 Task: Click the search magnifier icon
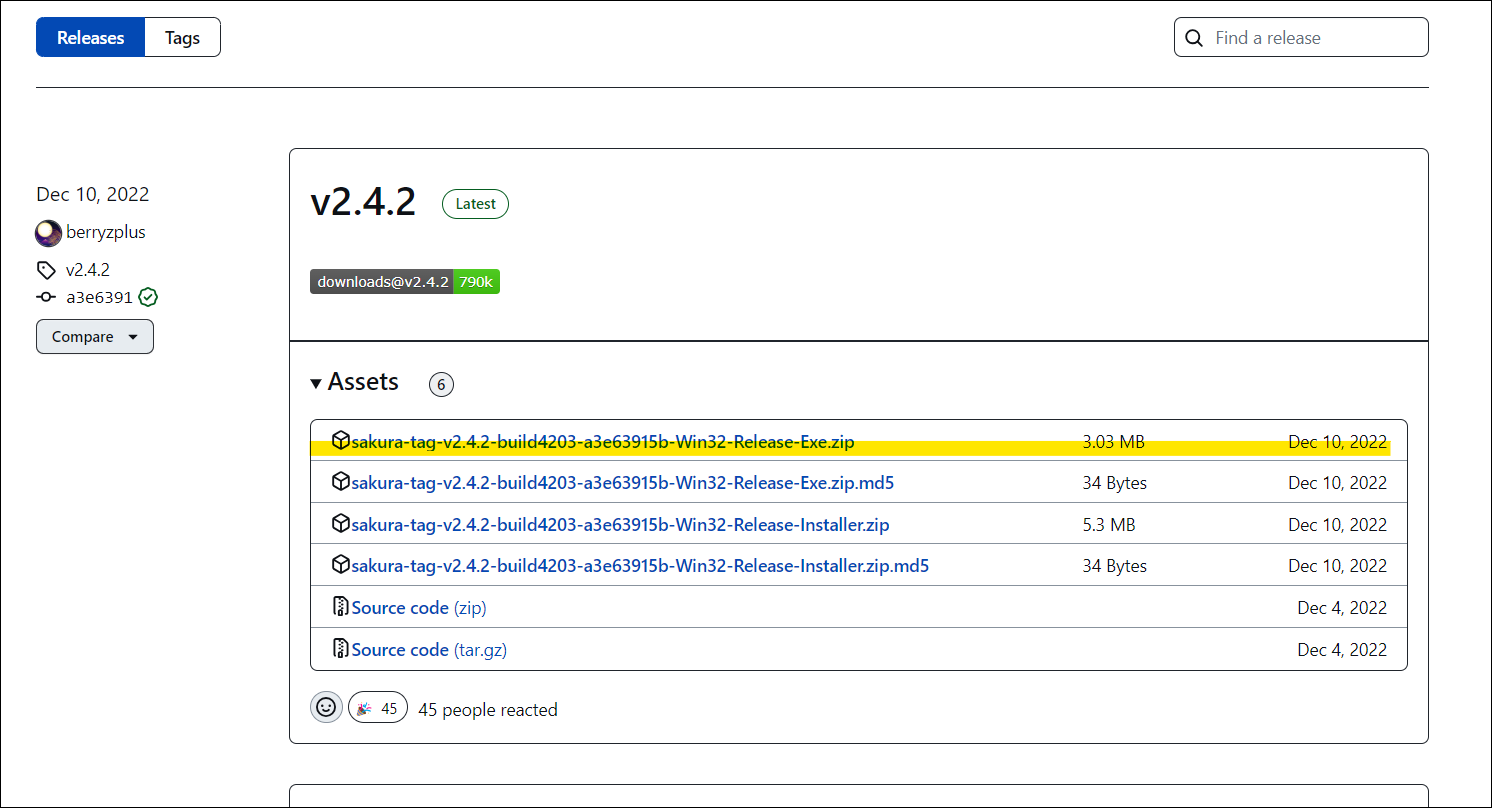(x=1193, y=38)
